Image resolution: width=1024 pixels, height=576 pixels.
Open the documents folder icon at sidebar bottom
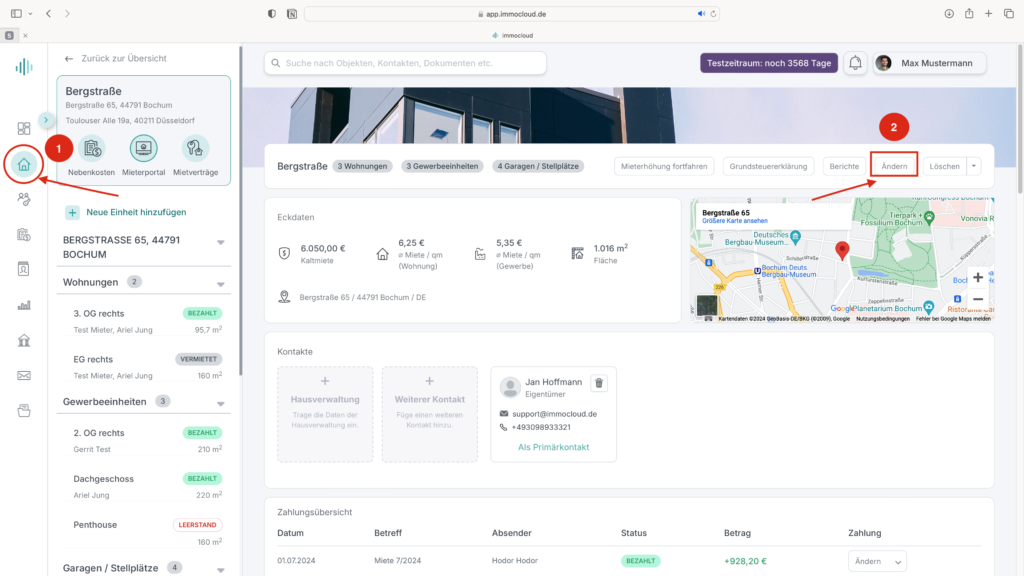24,411
